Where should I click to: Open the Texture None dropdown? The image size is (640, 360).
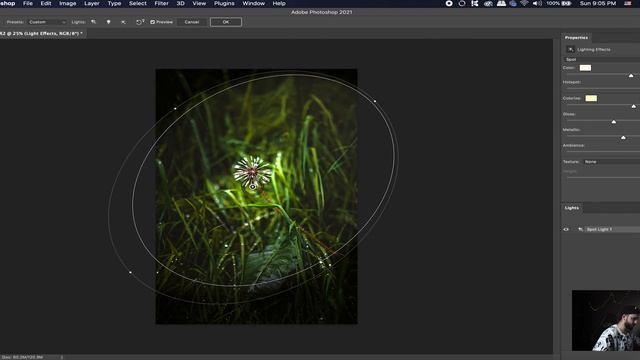pos(611,162)
